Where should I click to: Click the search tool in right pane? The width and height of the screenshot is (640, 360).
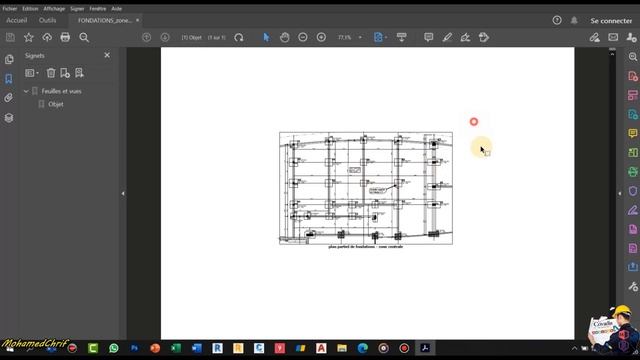(x=633, y=57)
